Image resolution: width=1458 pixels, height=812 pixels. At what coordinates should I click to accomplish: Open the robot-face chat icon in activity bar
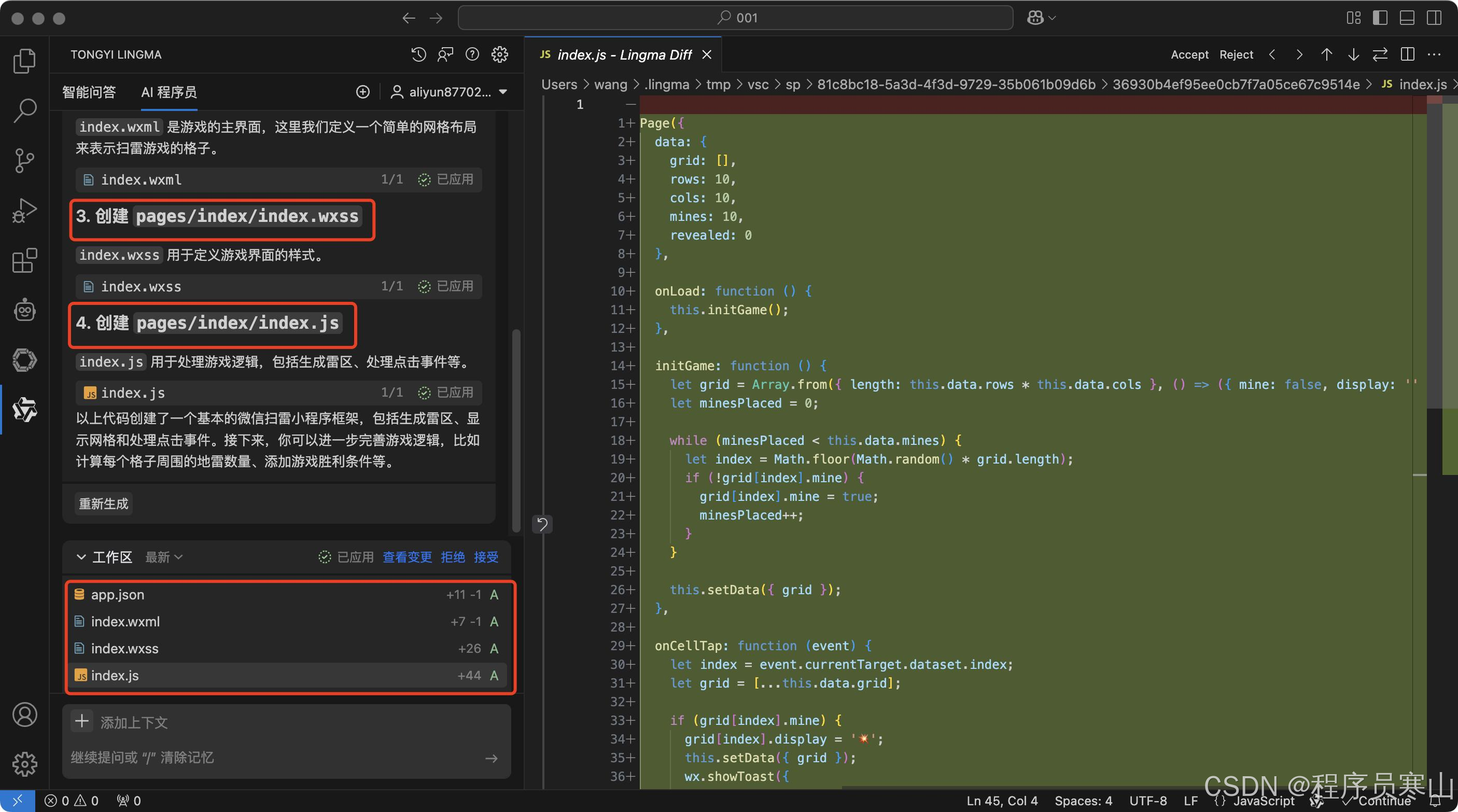pyautogui.click(x=24, y=310)
